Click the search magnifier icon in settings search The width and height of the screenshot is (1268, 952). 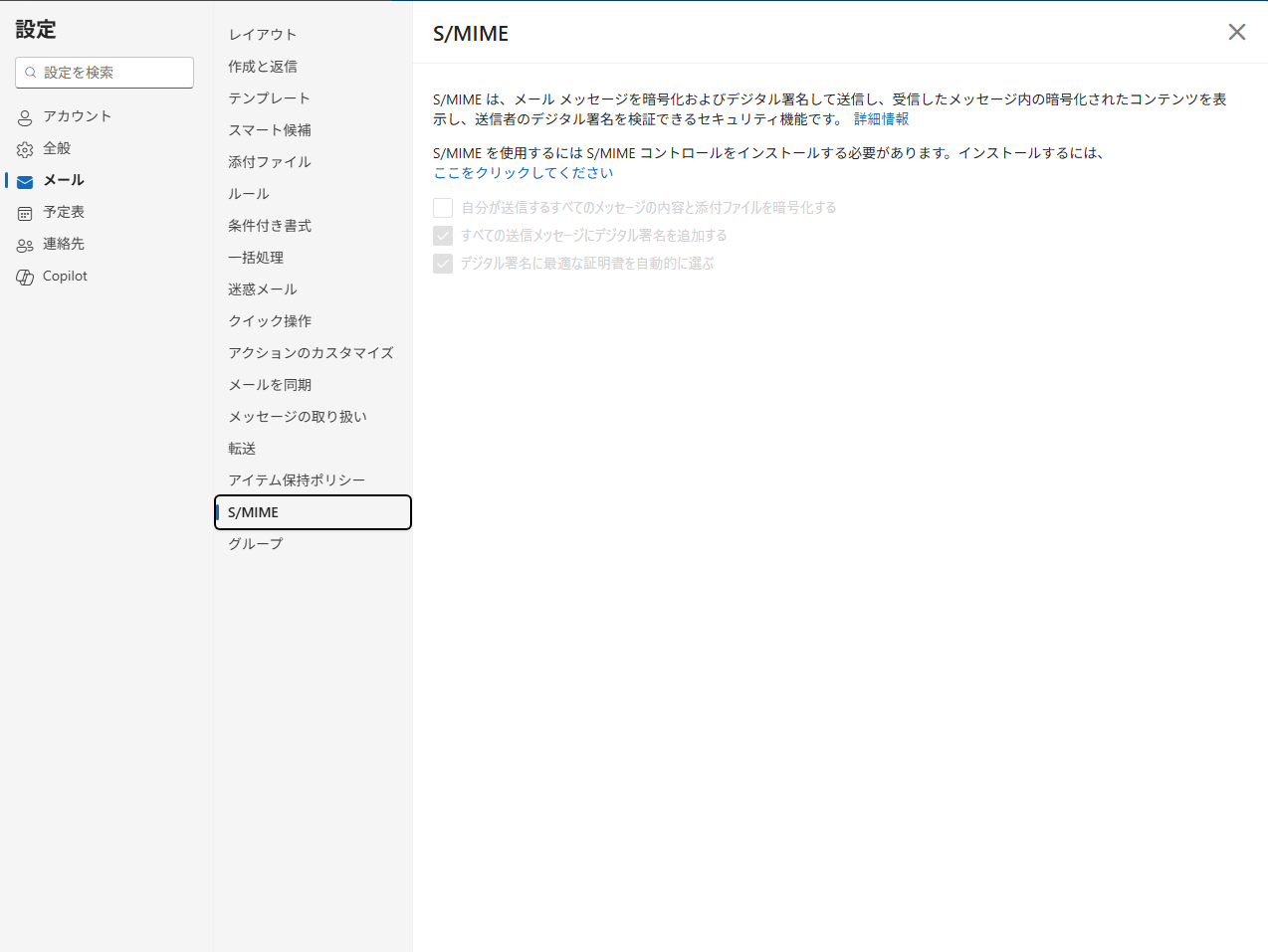(31, 73)
